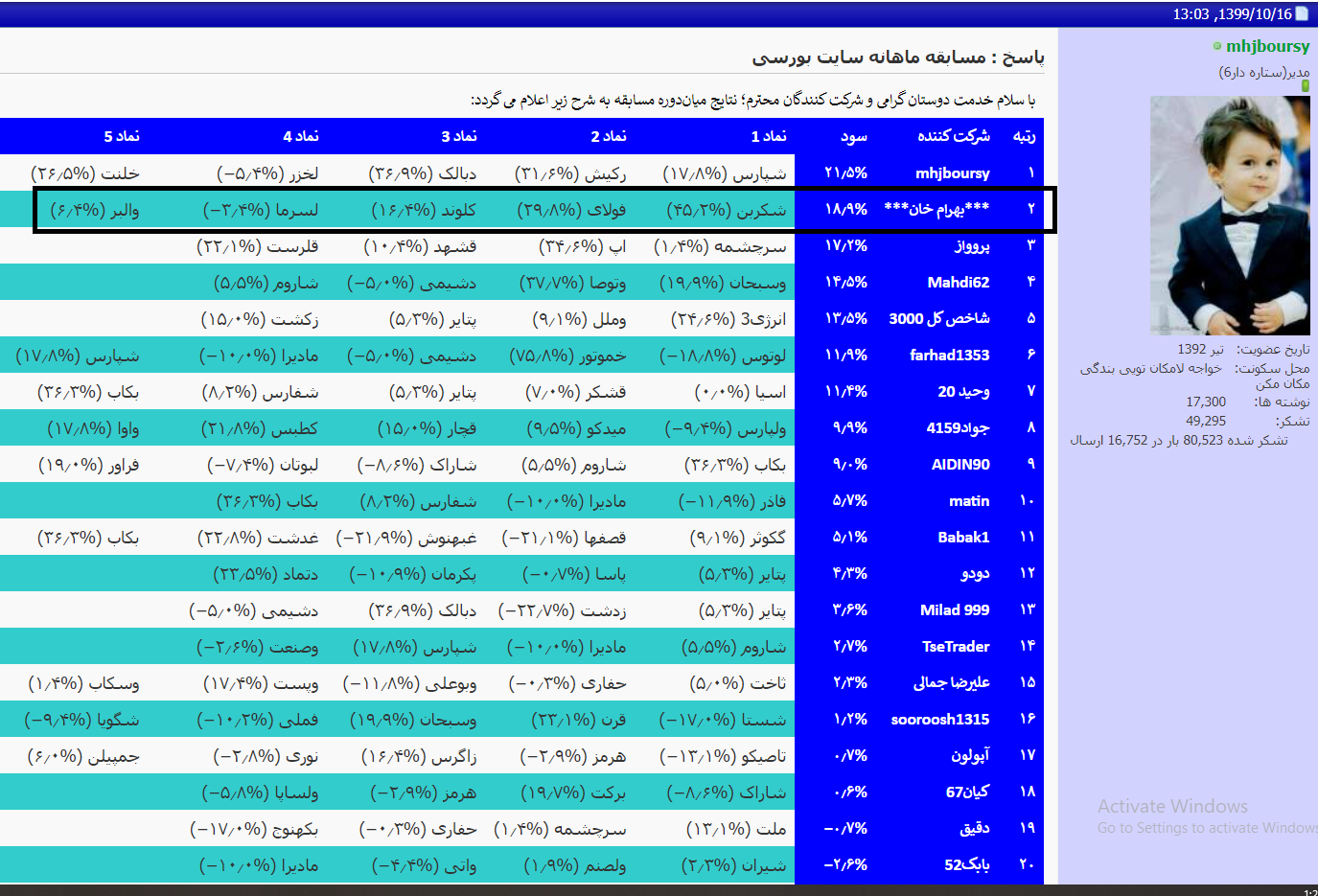The image size is (1318, 896).
Task: Click the رتبه column header
Action: coord(1024,136)
